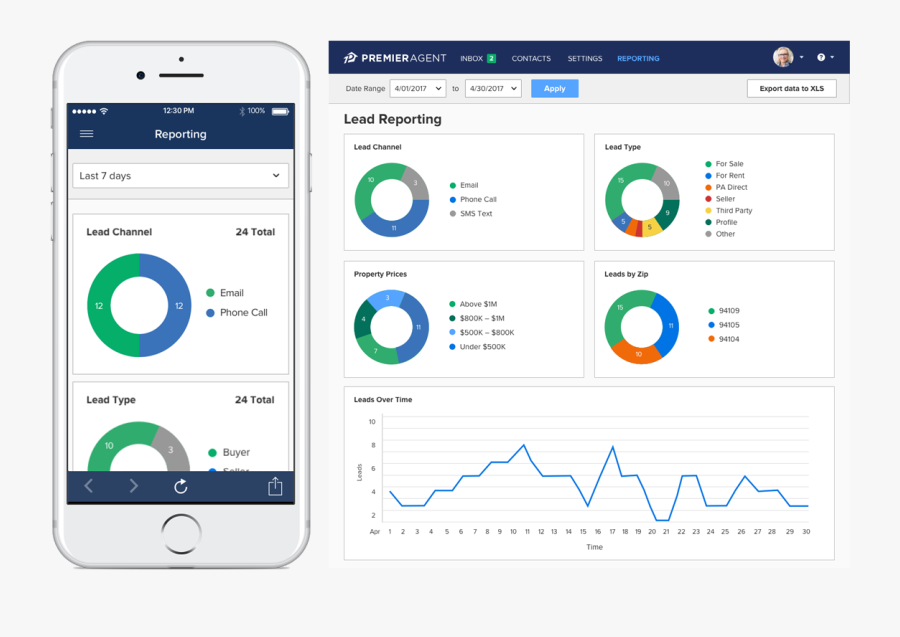Tap the browser forward arrow on phone
This screenshot has width=900, height=637.
click(x=134, y=486)
